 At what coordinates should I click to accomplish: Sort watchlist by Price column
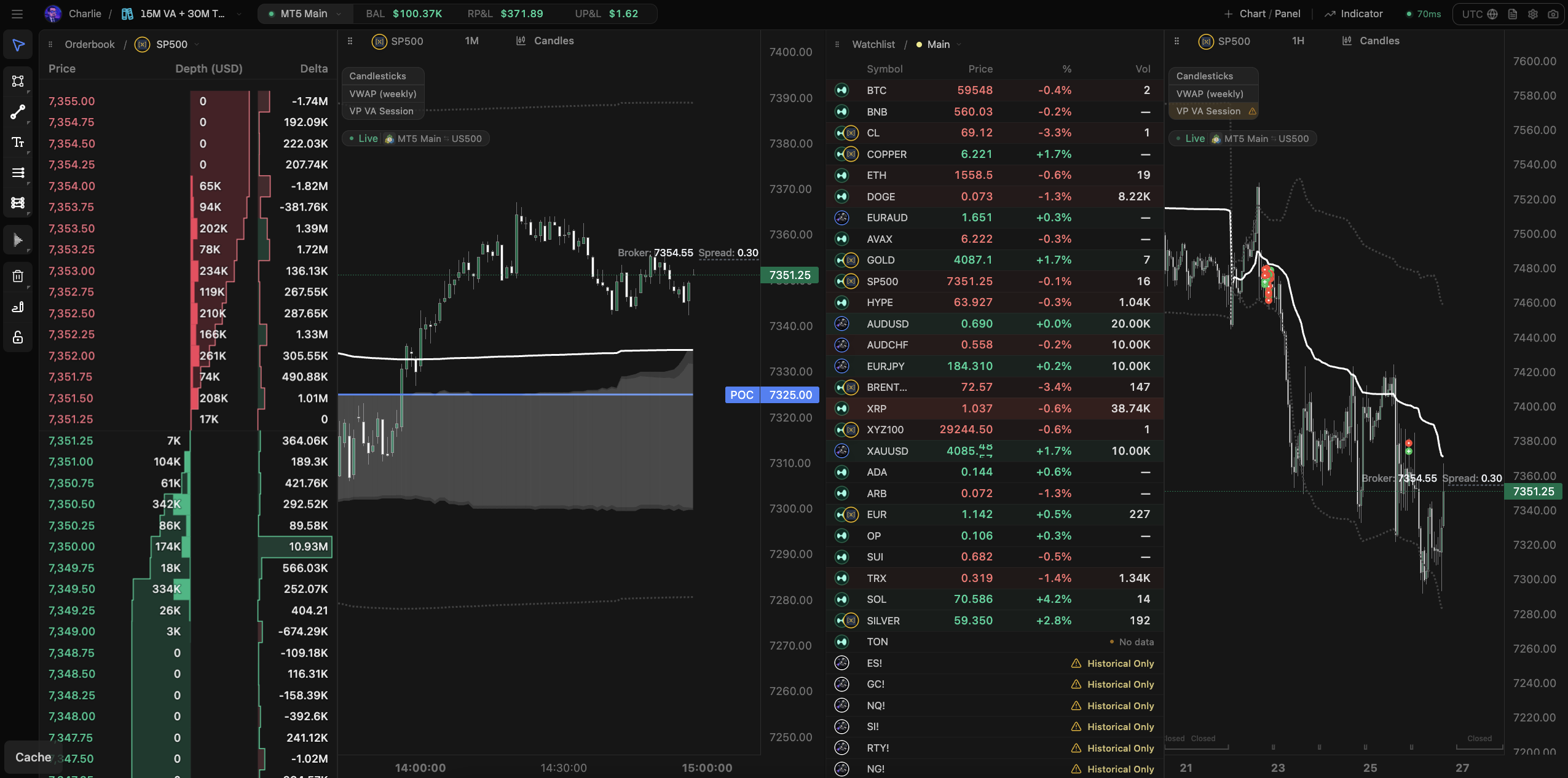[980, 69]
